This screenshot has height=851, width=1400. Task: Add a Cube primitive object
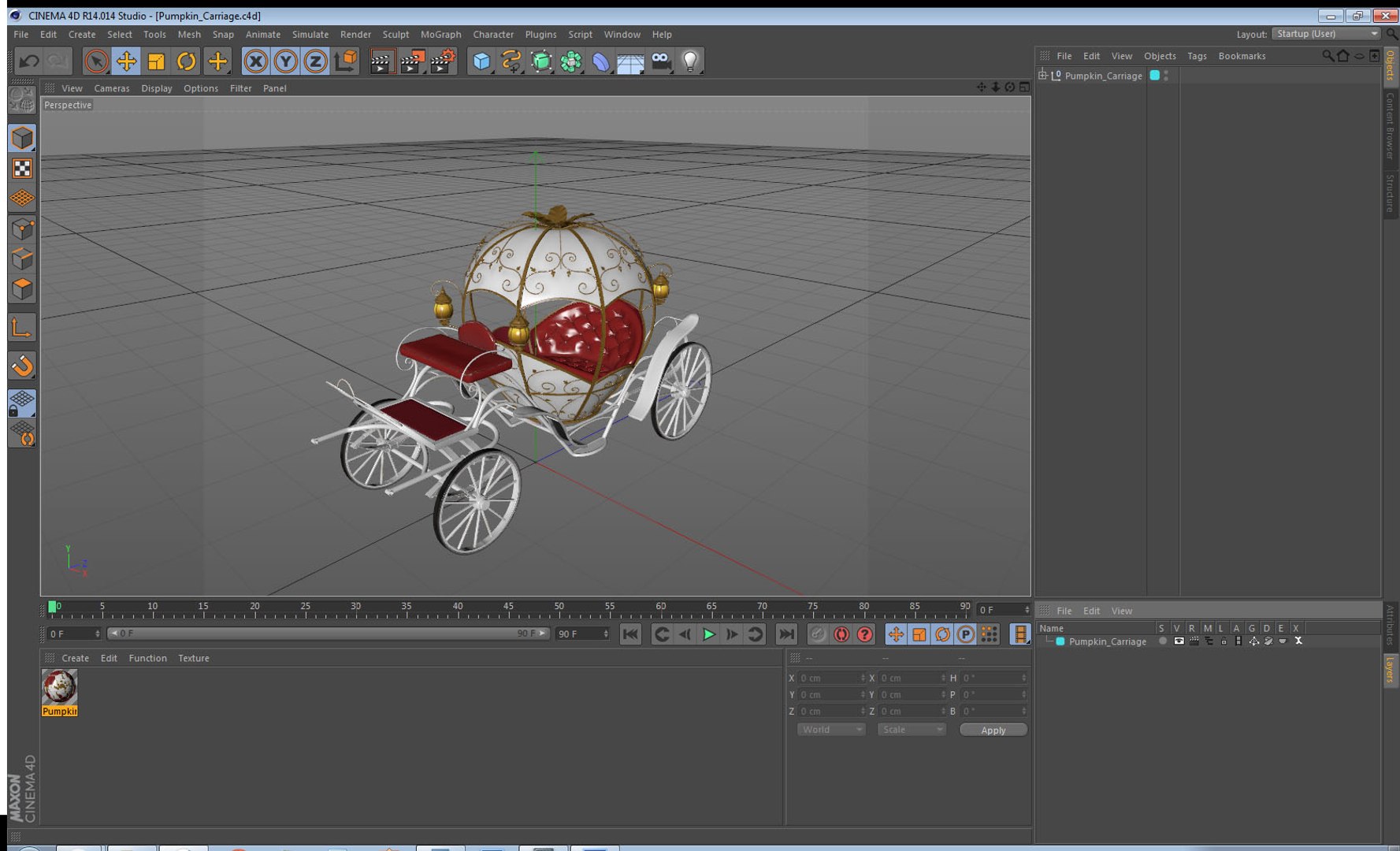coord(481,61)
